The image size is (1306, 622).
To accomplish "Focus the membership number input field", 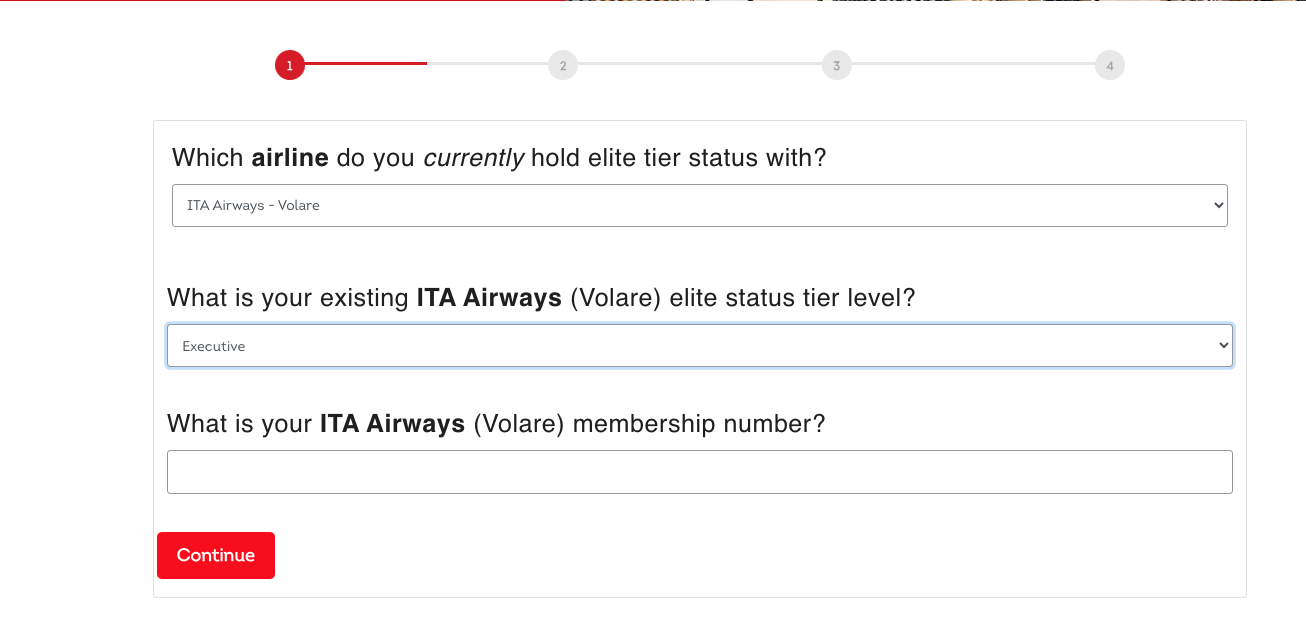I will (x=700, y=472).
